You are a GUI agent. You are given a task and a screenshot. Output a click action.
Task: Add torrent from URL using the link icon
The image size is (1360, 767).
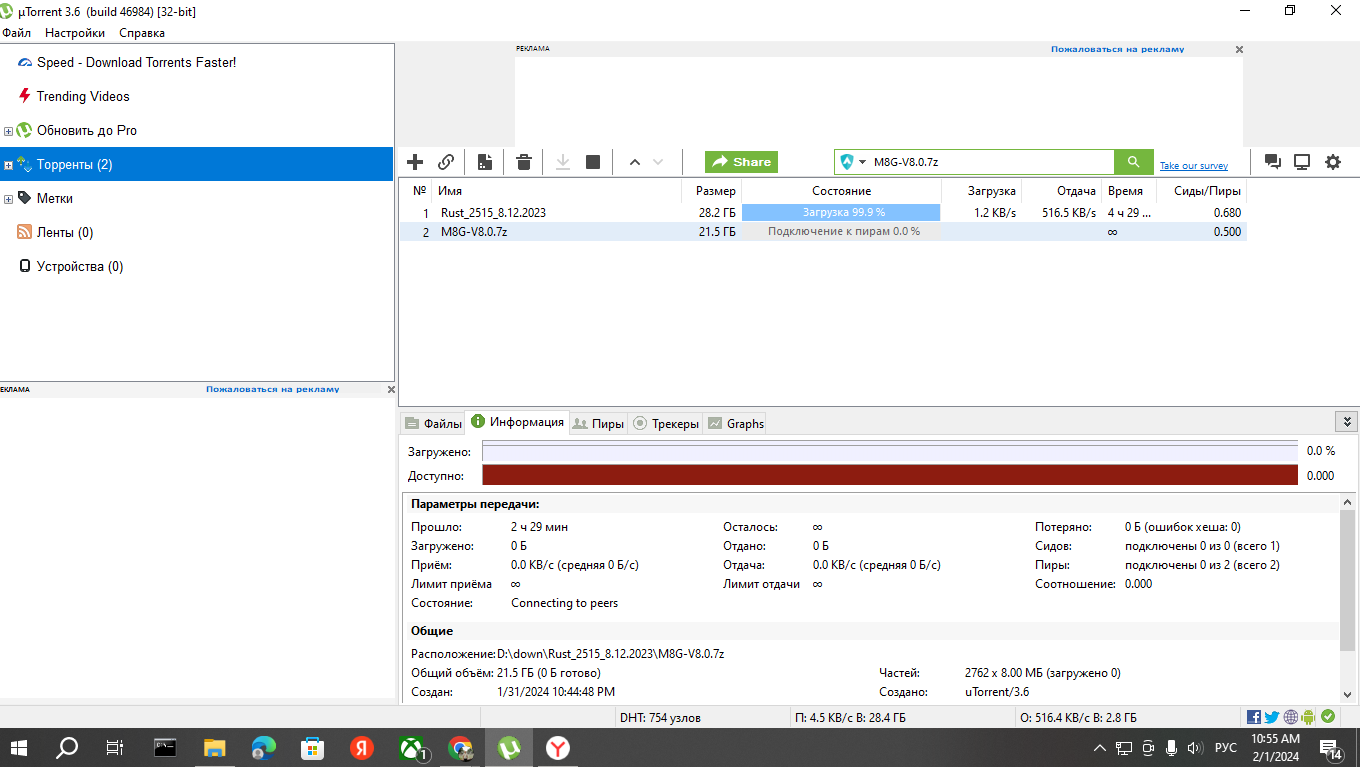coord(446,162)
